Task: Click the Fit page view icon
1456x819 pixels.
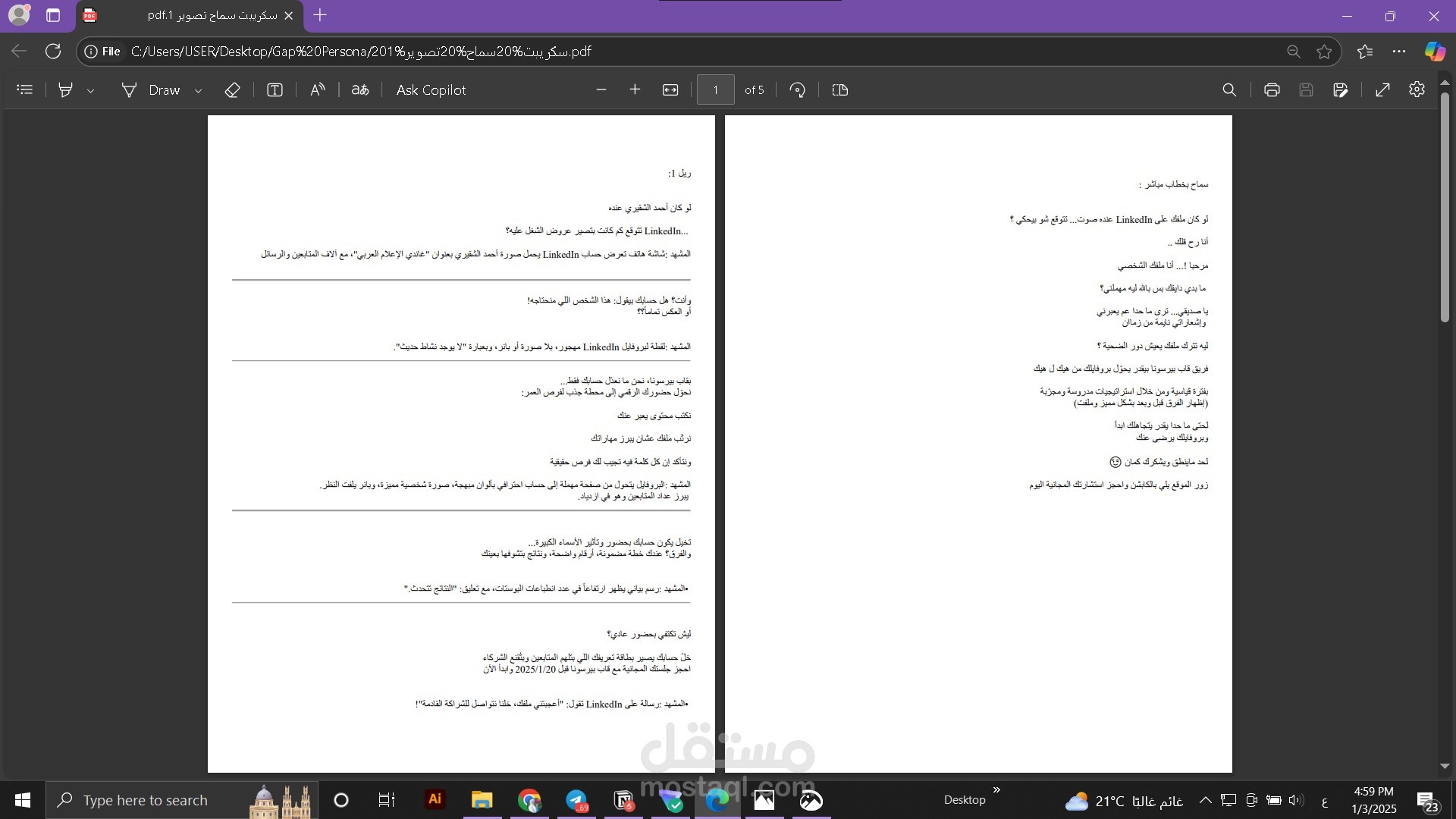Action: [841, 90]
